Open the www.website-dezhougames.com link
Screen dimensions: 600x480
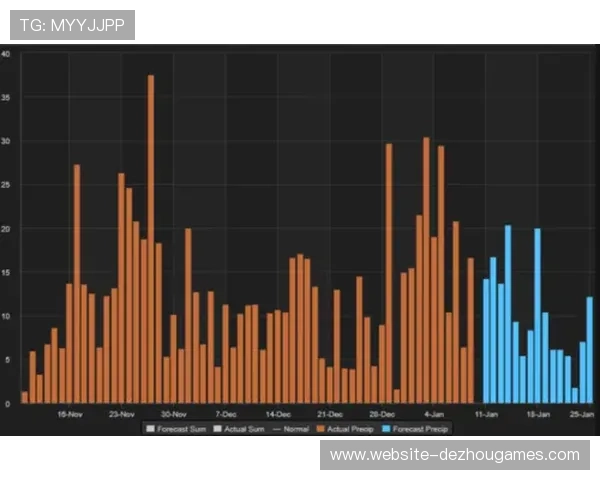(455, 455)
